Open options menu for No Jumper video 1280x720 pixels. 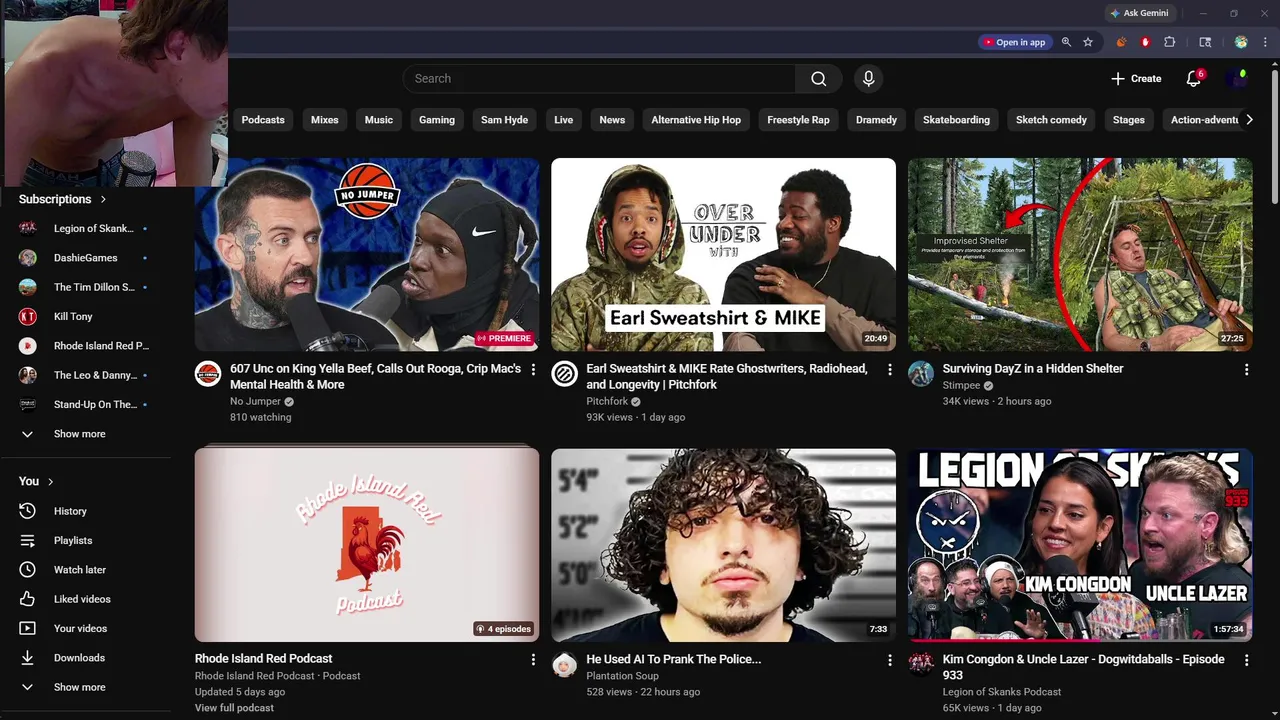coord(533,369)
